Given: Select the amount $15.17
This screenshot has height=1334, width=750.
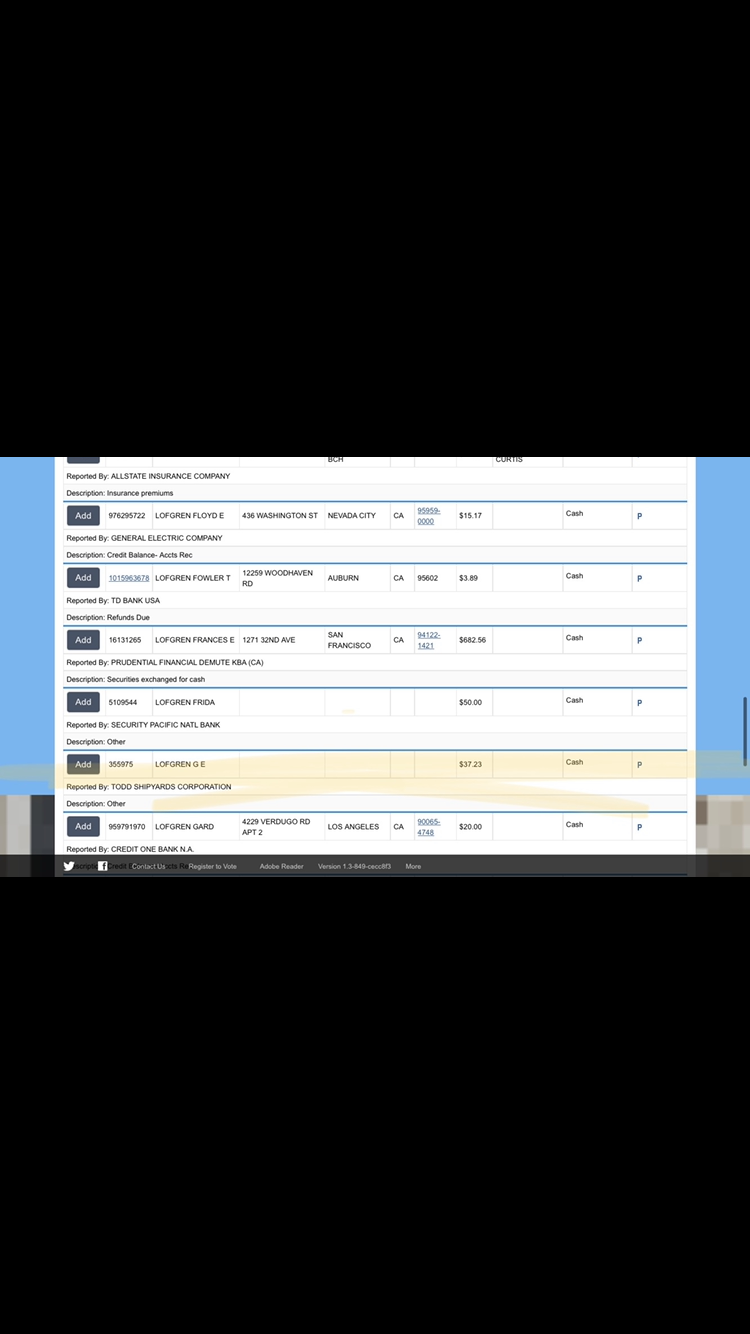Looking at the screenshot, I should click(471, 516).
